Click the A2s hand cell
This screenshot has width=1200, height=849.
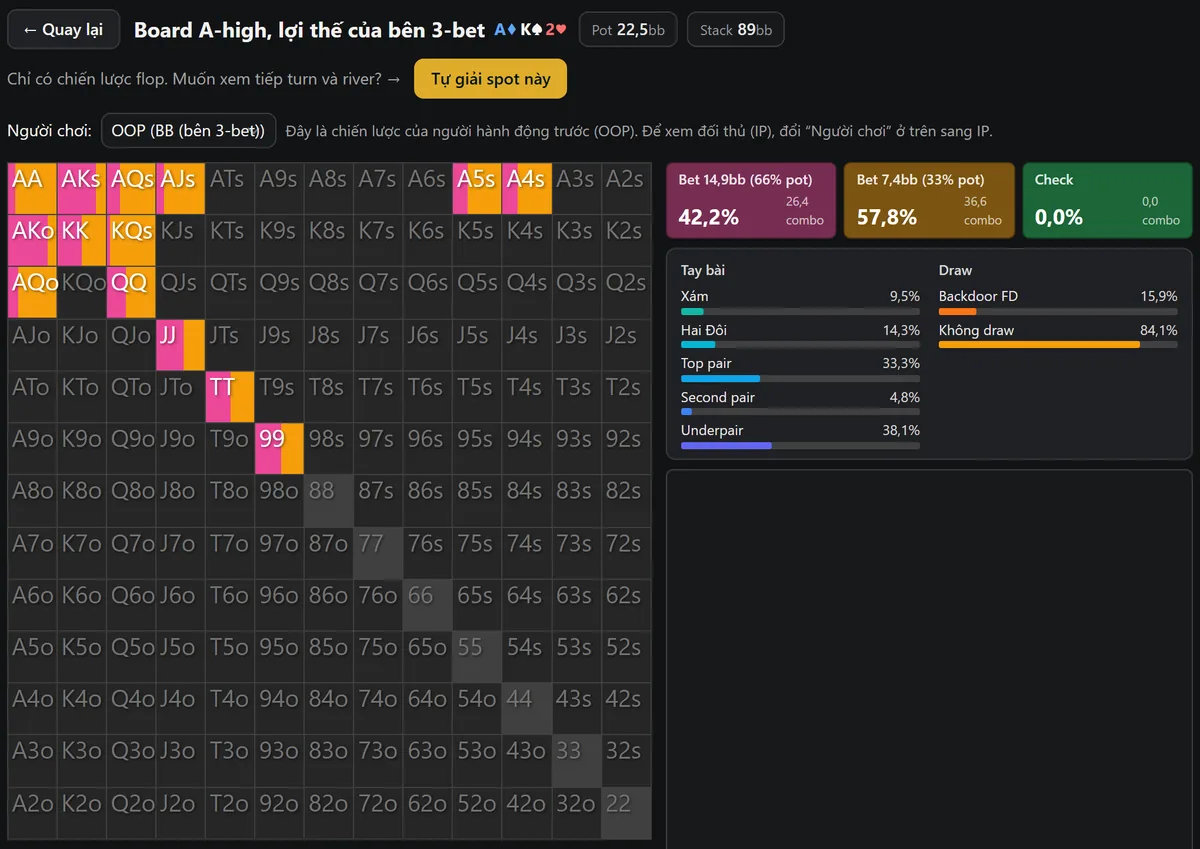626,188
